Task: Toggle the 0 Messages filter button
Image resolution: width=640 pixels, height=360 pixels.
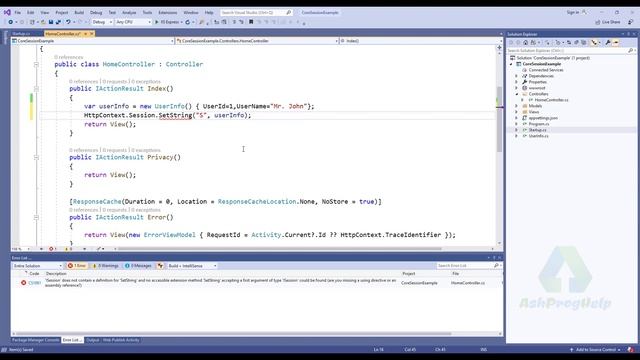Action: click(x=138, y=266)
